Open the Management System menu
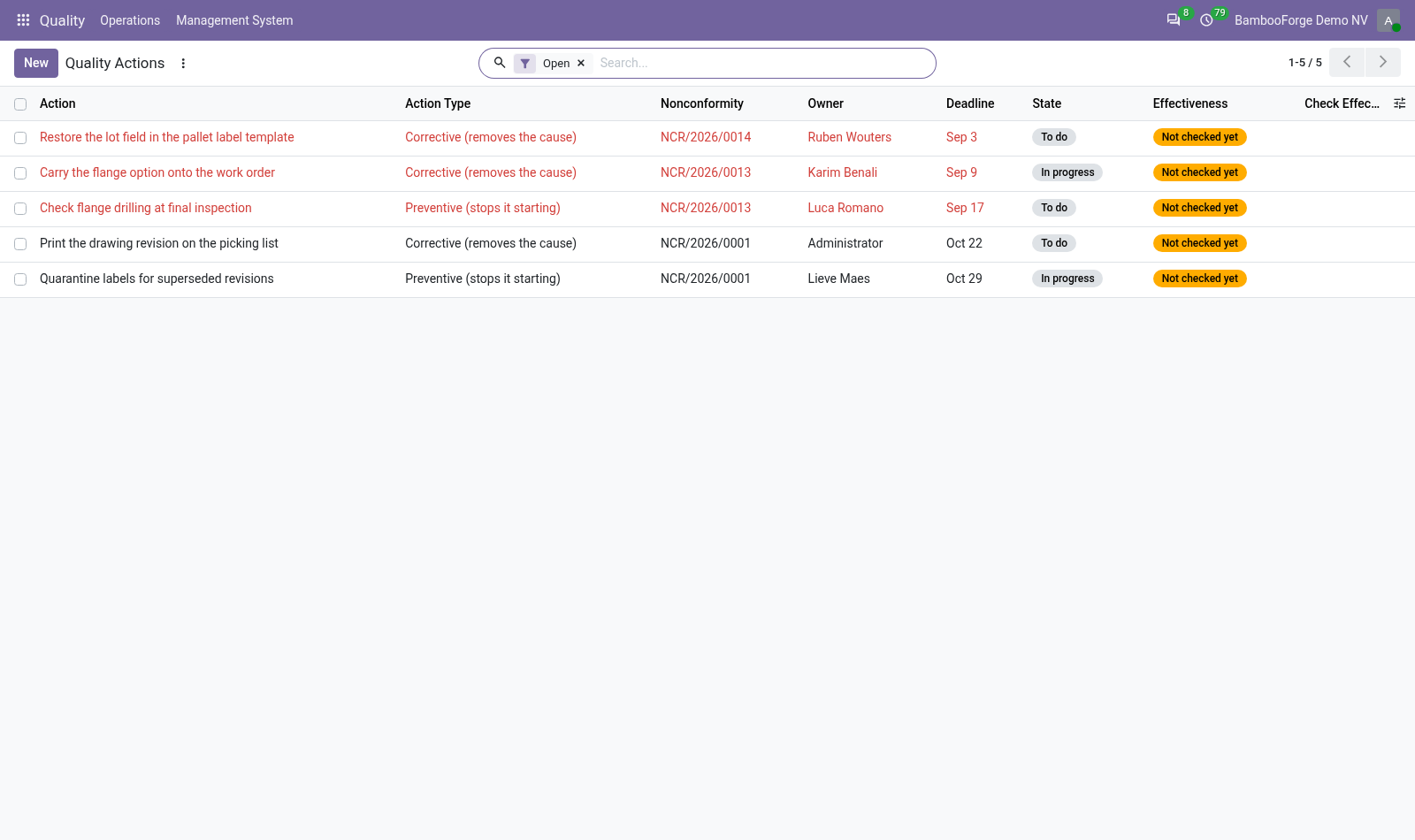The image size is (1415, 840). (234, 19)
